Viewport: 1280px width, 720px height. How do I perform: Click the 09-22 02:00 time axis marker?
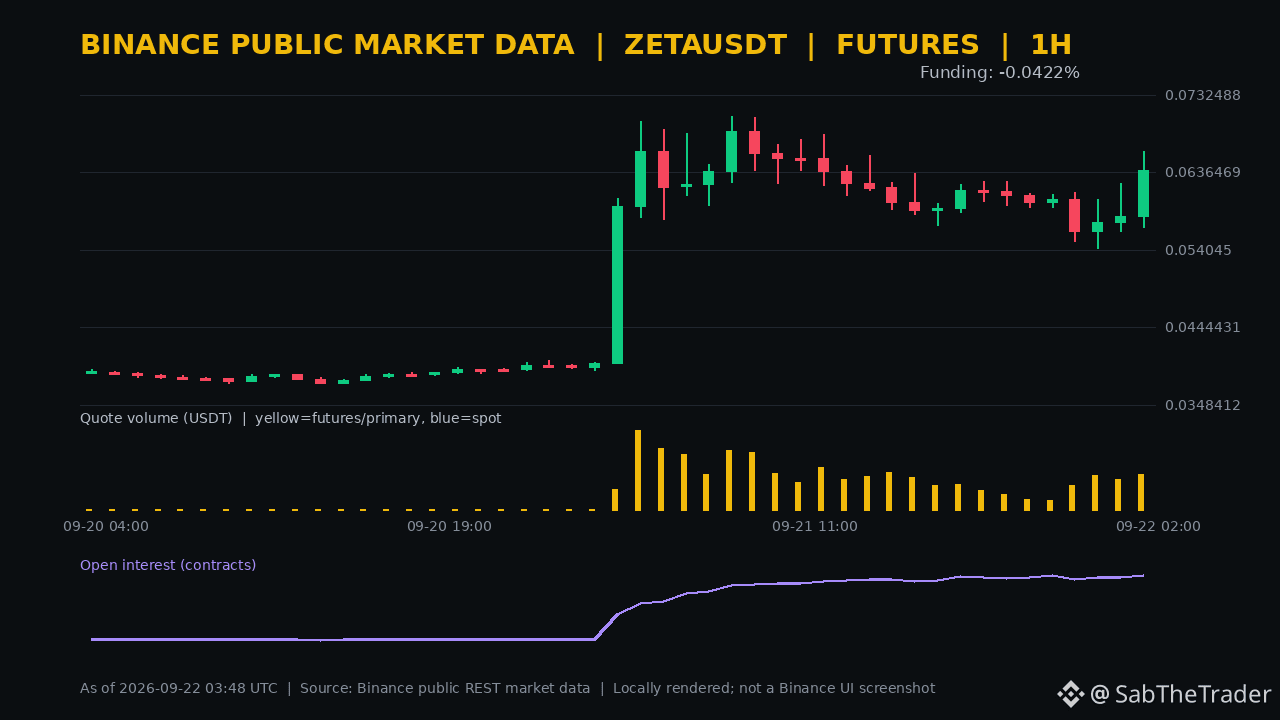pyautogui.click(x=1159, y=526)
